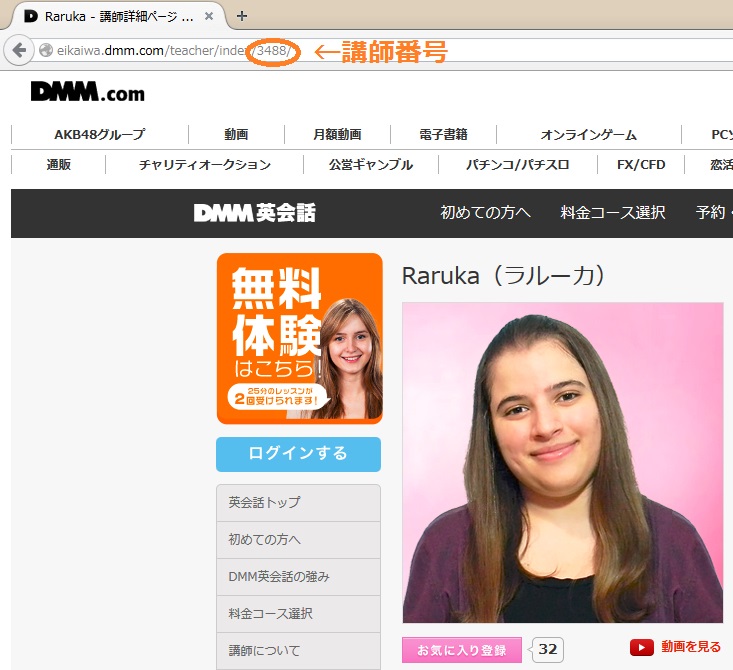
Task: Open the 月額動画 menu item
Action: pos(337,135)
